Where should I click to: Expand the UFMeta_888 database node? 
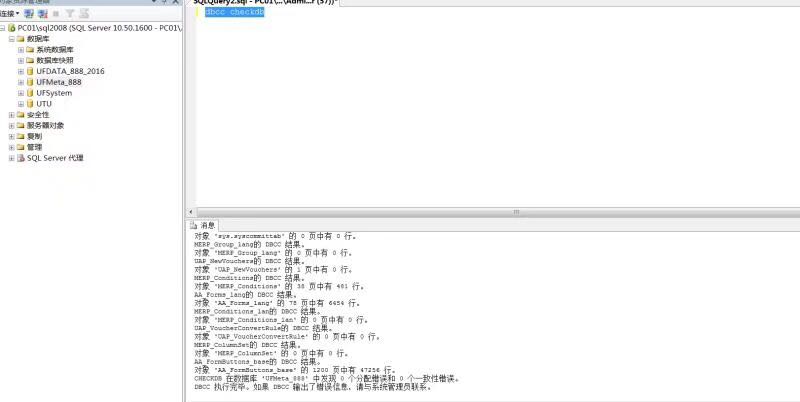(x=21, y=82)
